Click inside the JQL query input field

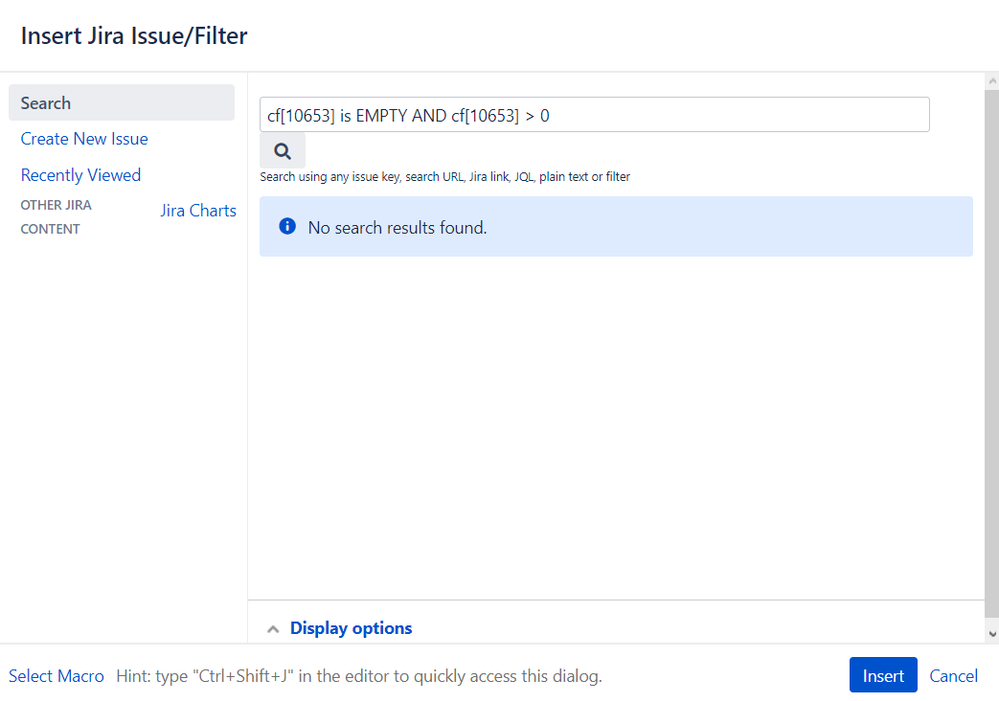pos(595,114)
